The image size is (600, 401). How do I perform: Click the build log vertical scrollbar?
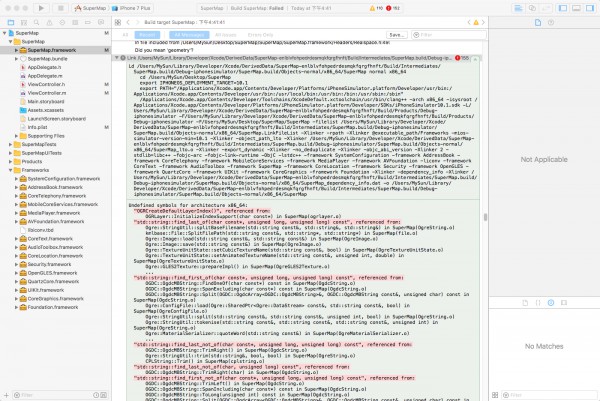(485, 217)
